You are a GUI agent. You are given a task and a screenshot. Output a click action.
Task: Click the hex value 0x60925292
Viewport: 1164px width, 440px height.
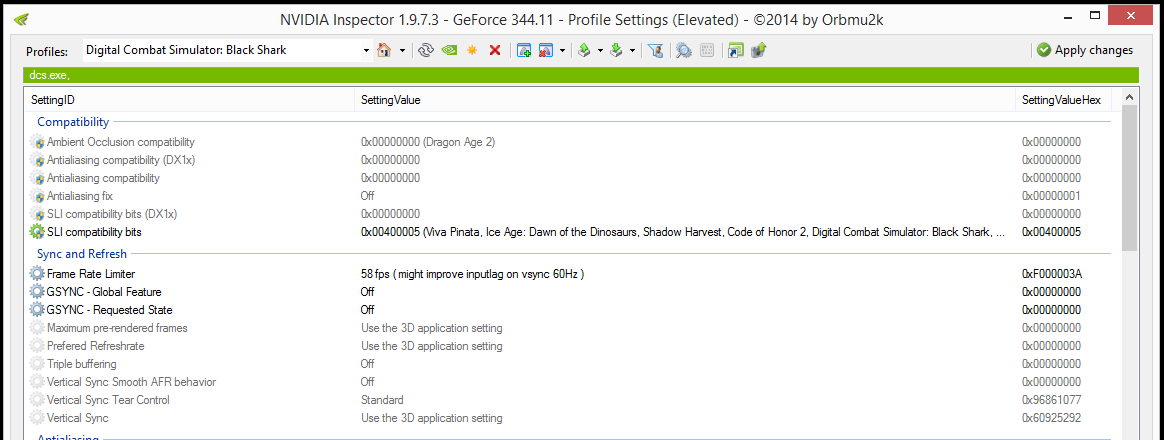point(1052,418)
